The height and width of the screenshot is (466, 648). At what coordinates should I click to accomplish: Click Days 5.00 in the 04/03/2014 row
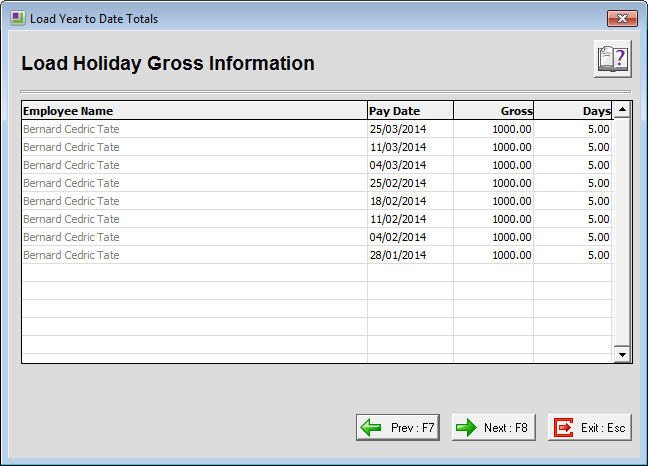[573, 165]
